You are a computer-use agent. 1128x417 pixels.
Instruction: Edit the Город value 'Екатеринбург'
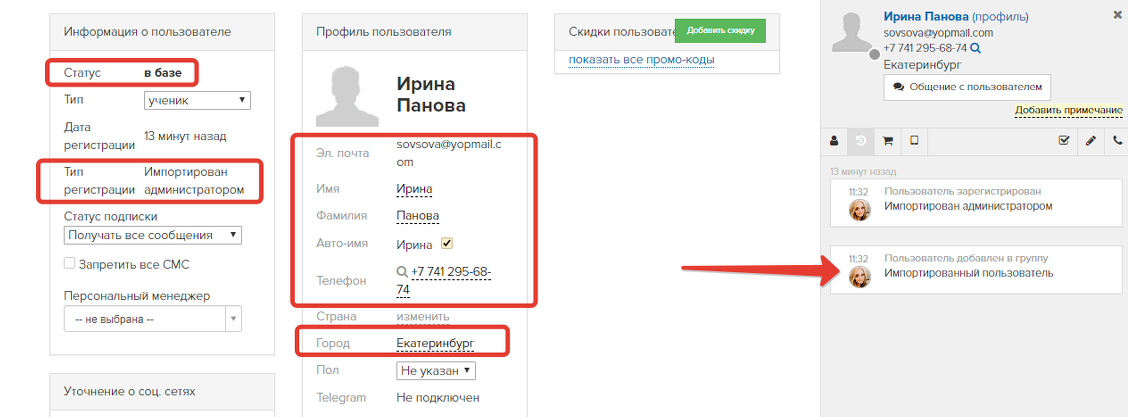pos(435,343)
